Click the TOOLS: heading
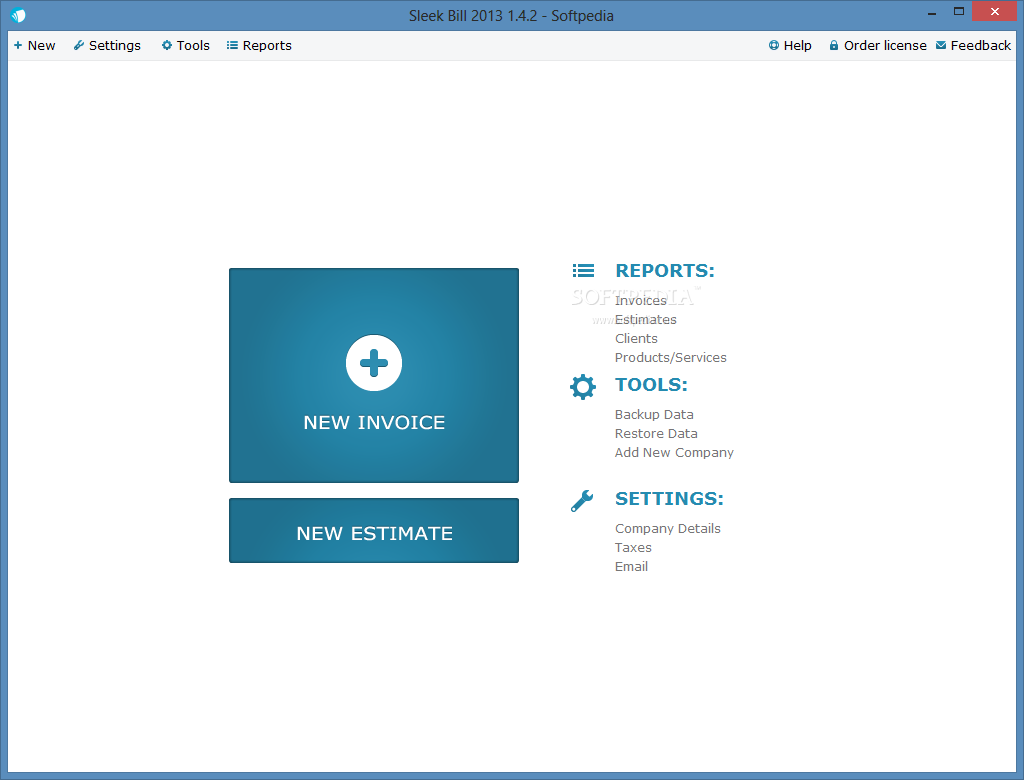Image resolution: width=1024 pixels, height=780 pixels. click(x=651, y=385)
